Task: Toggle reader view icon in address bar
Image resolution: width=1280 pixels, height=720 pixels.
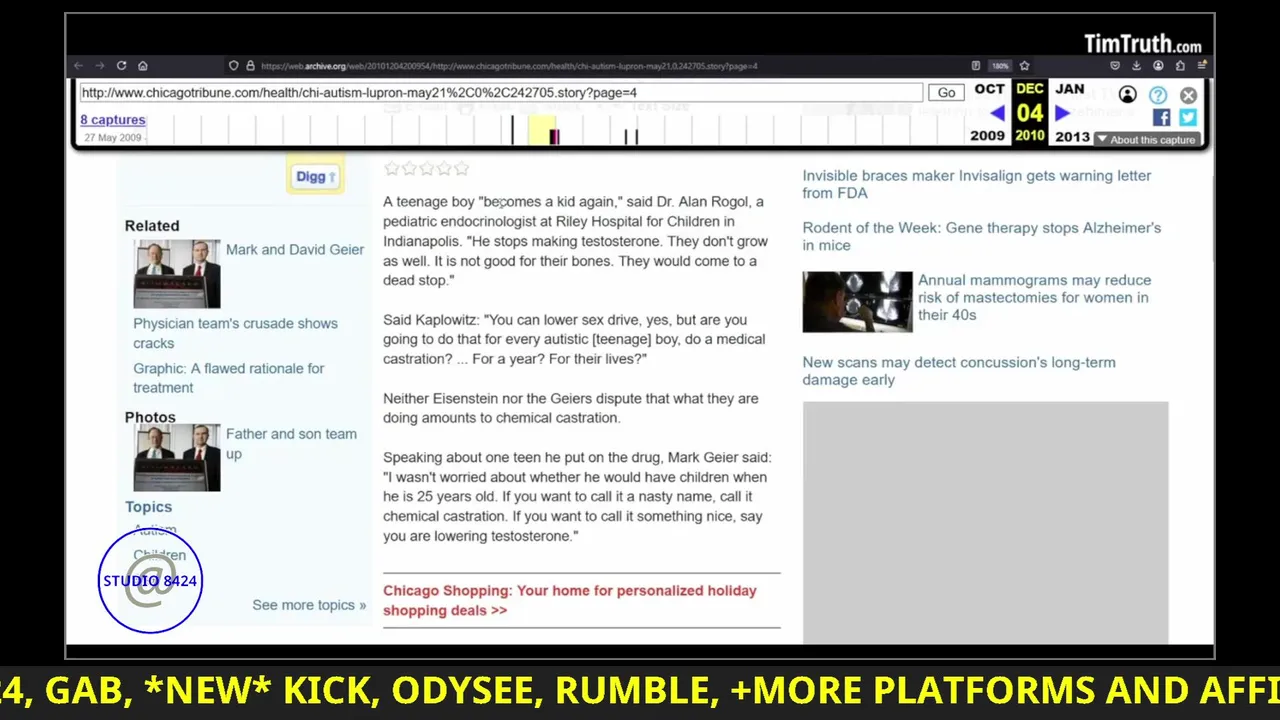Action: [x=976, y=66]
